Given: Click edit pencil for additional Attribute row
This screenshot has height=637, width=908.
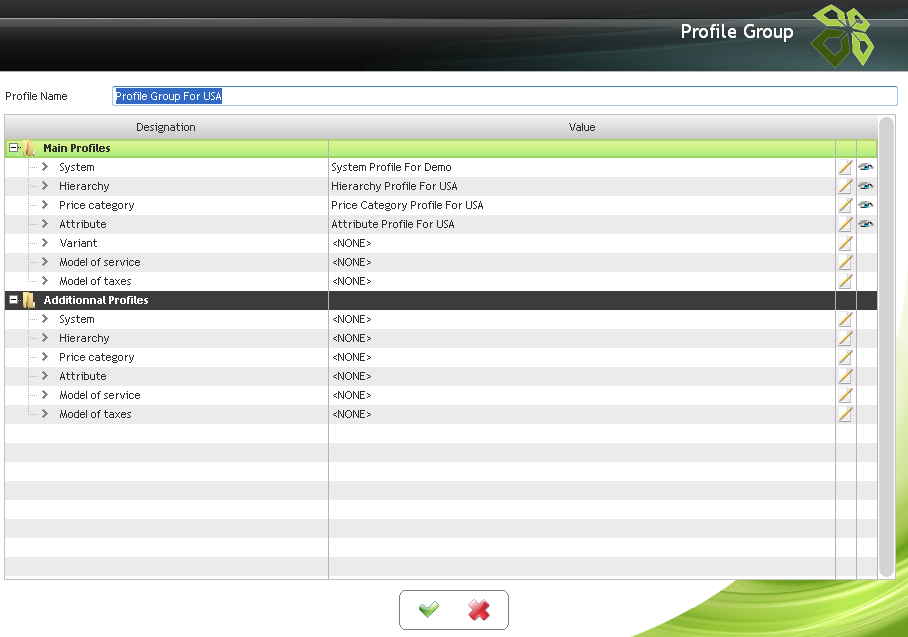Looking at the screenshot, I should click(845, 376).
